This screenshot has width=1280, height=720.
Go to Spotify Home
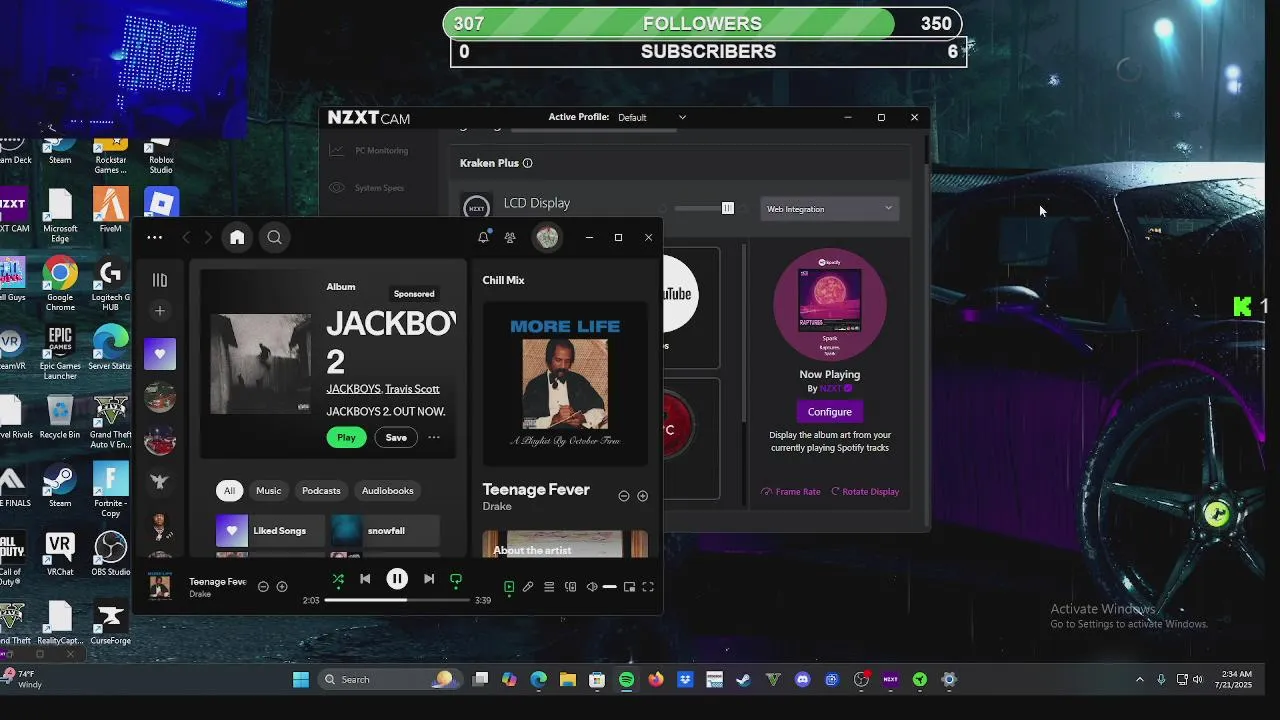point(237,237)
